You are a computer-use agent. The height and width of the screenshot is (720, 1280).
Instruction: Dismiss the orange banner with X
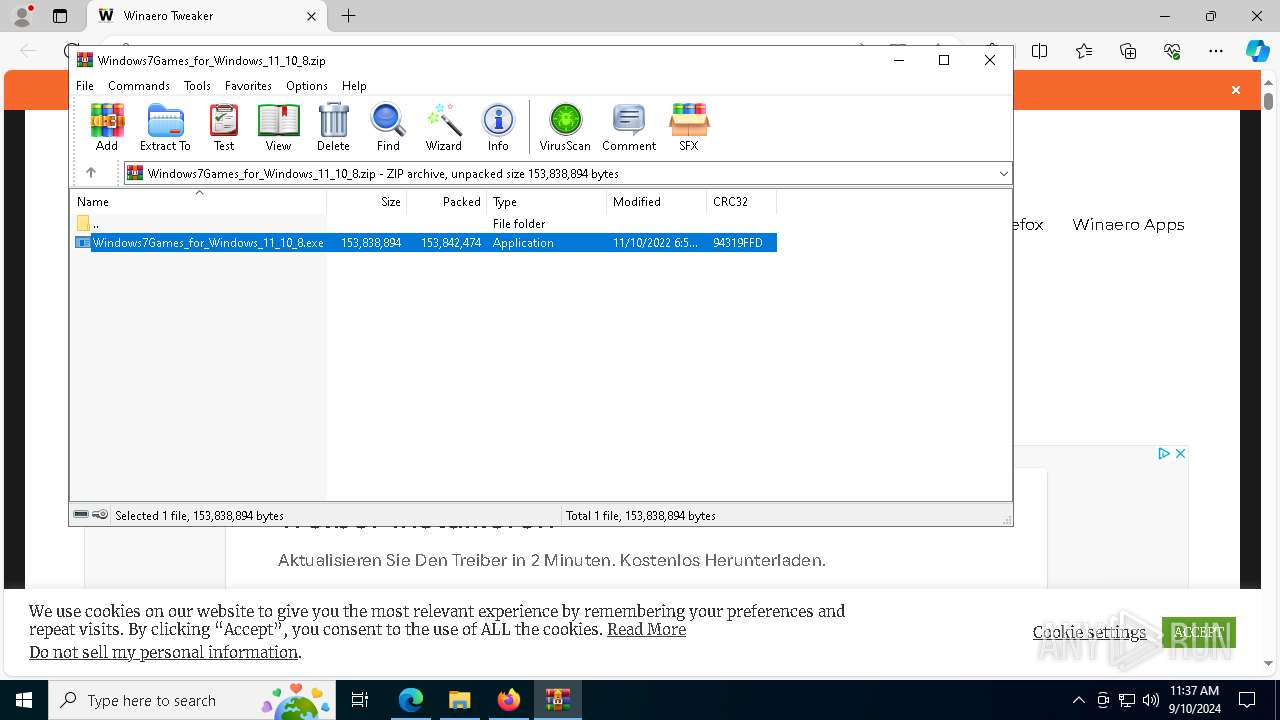coord(1236,90)
